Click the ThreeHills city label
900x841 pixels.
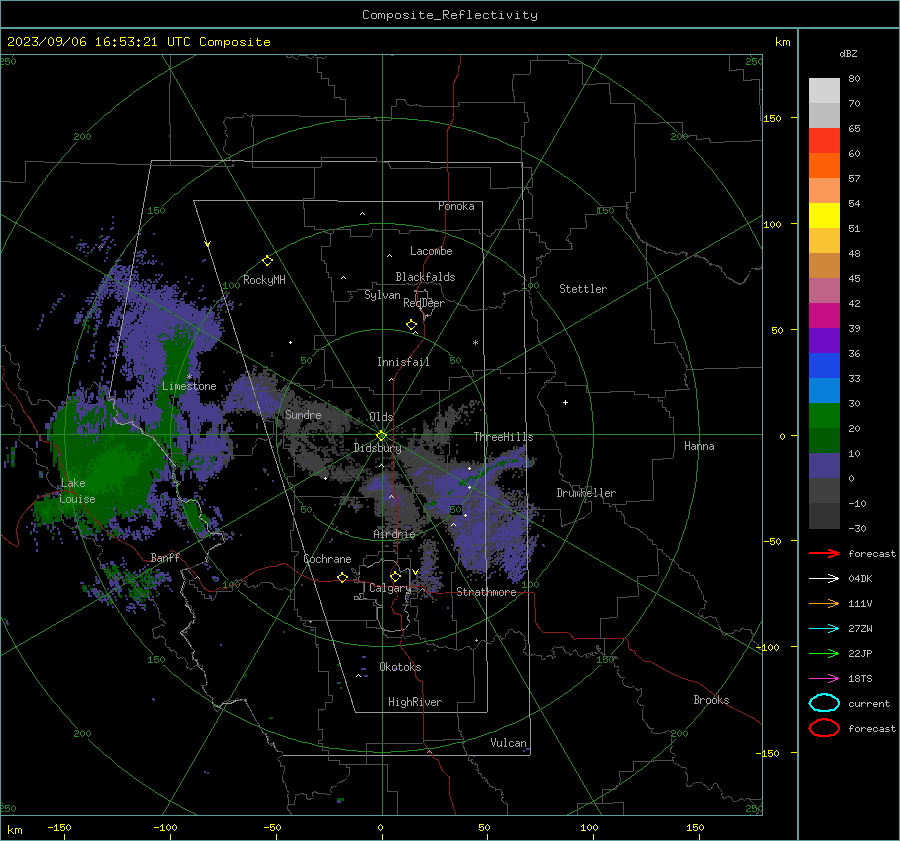(503, 437)
